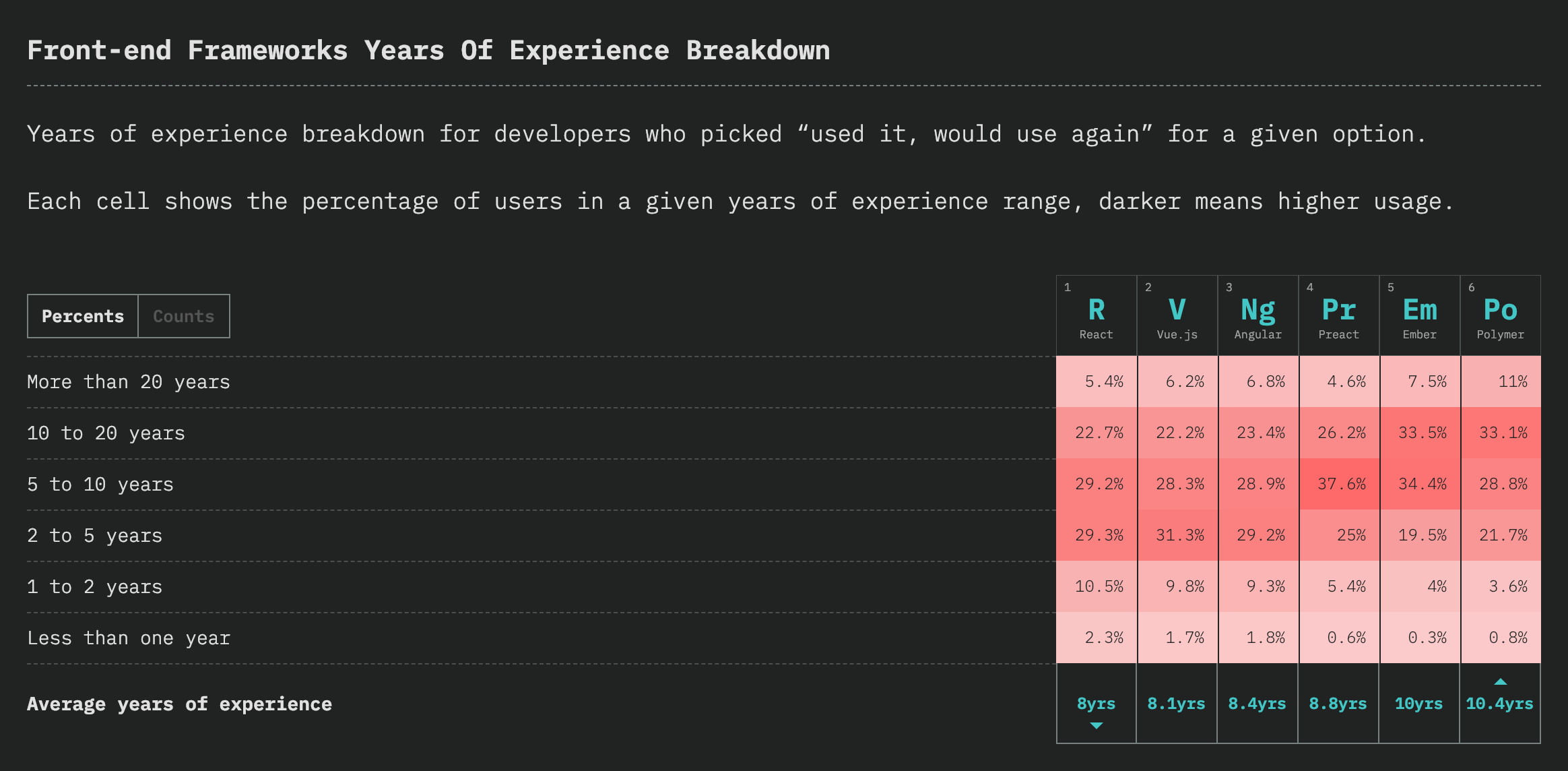Click the down arrow under the 8yrs average
The width and height of the screenshot is (1568, 771).
1096,727
